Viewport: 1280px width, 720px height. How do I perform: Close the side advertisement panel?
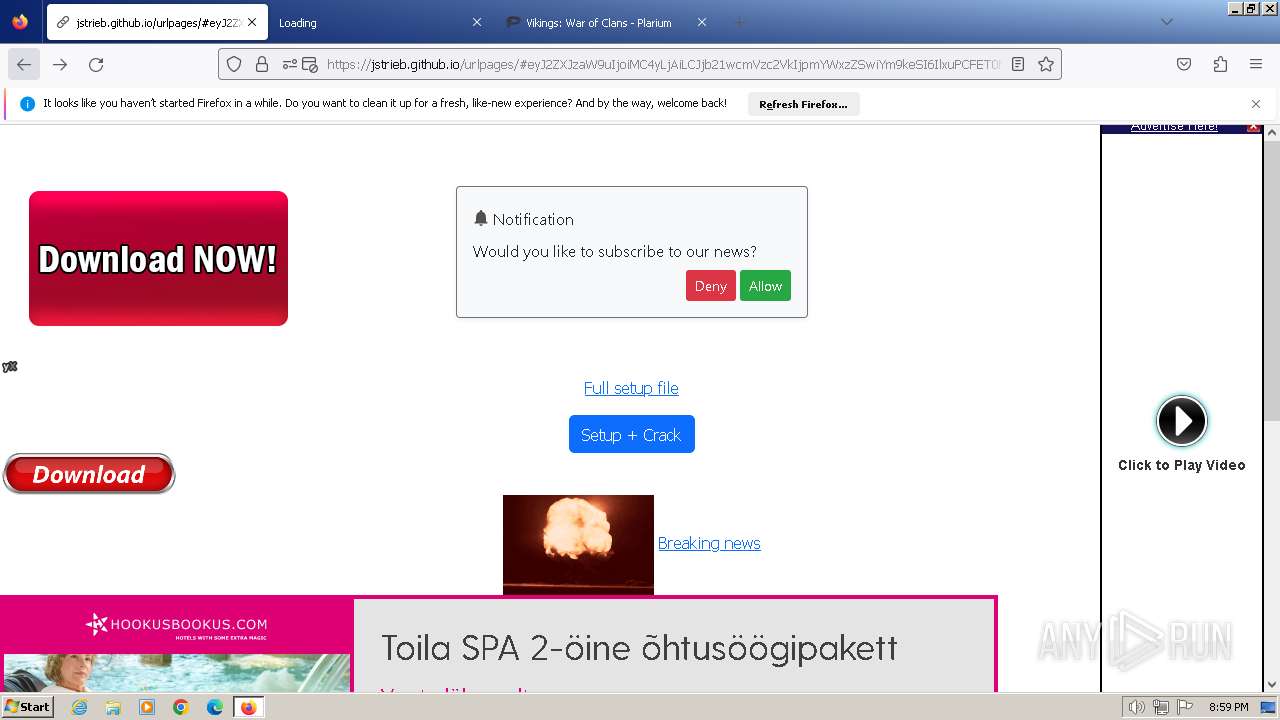pos(1253,128)
